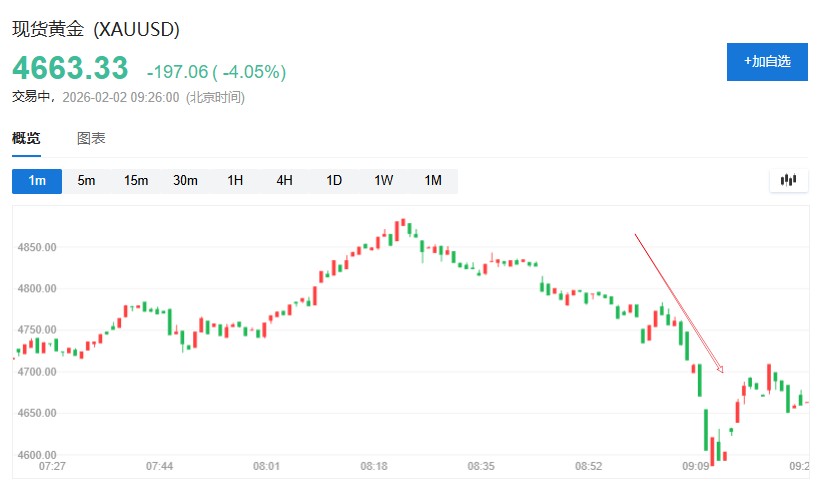Open the candlestick chart type icon
Image resolution: width=822 pixels, height=483 pixels.
[788, 181]
